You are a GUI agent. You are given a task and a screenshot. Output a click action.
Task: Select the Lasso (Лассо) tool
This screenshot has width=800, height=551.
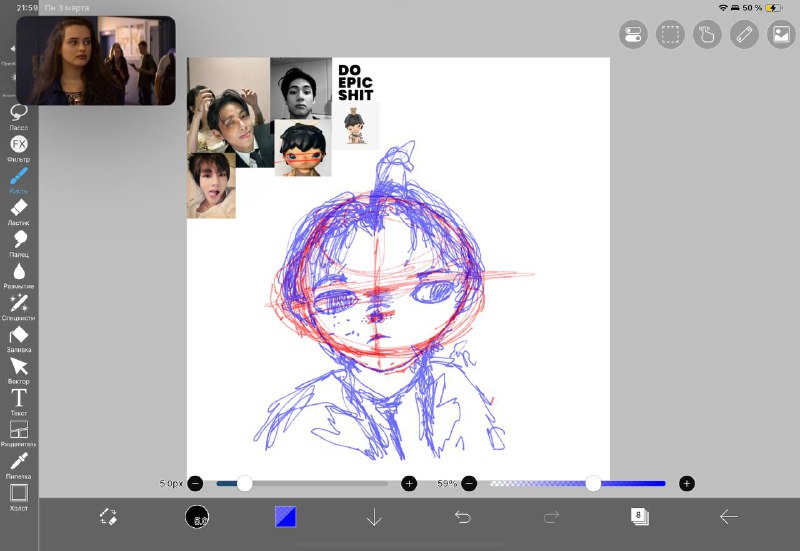[x=18, y=112]
